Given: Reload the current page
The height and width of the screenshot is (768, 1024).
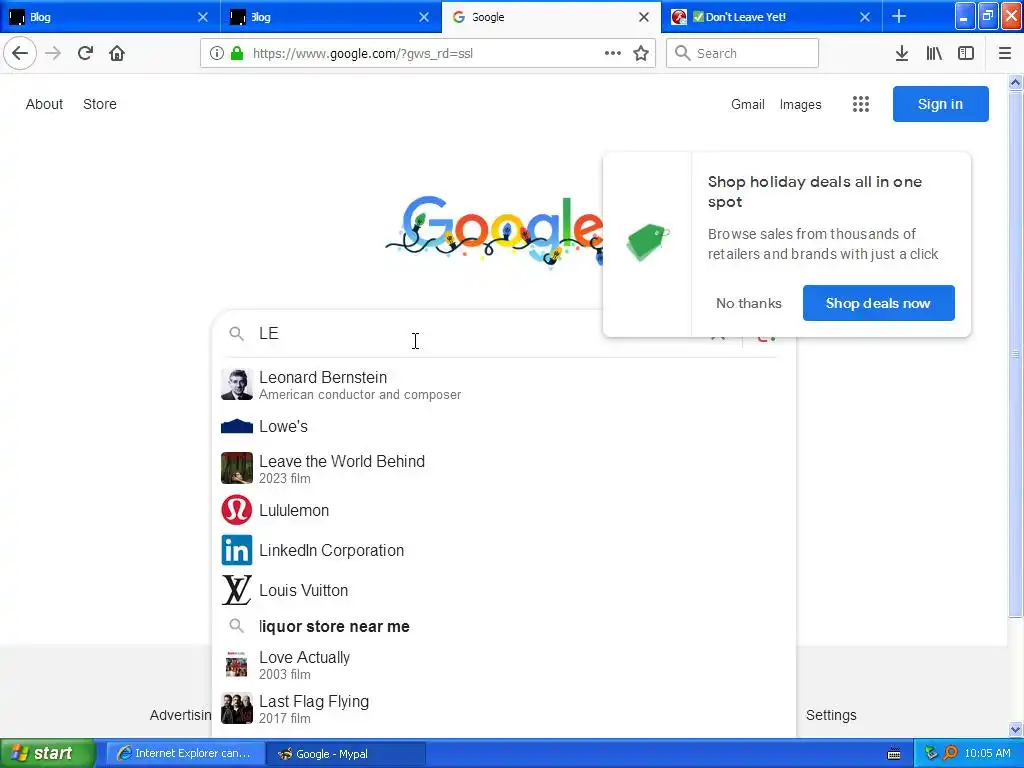Looking at the screenshot, I should coord(85,53).
